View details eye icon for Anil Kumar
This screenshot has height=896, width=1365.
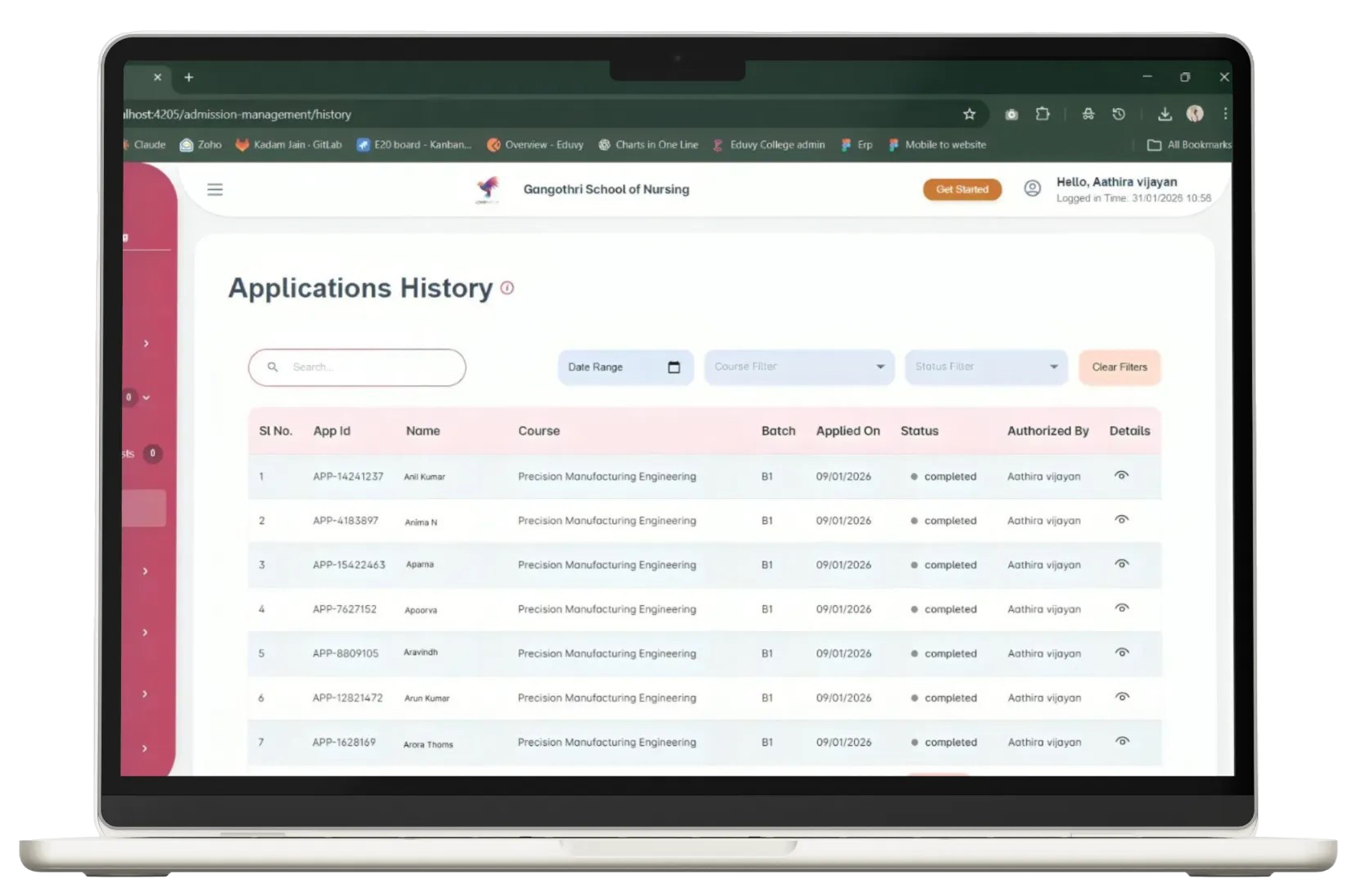(x=1121, y=475)
